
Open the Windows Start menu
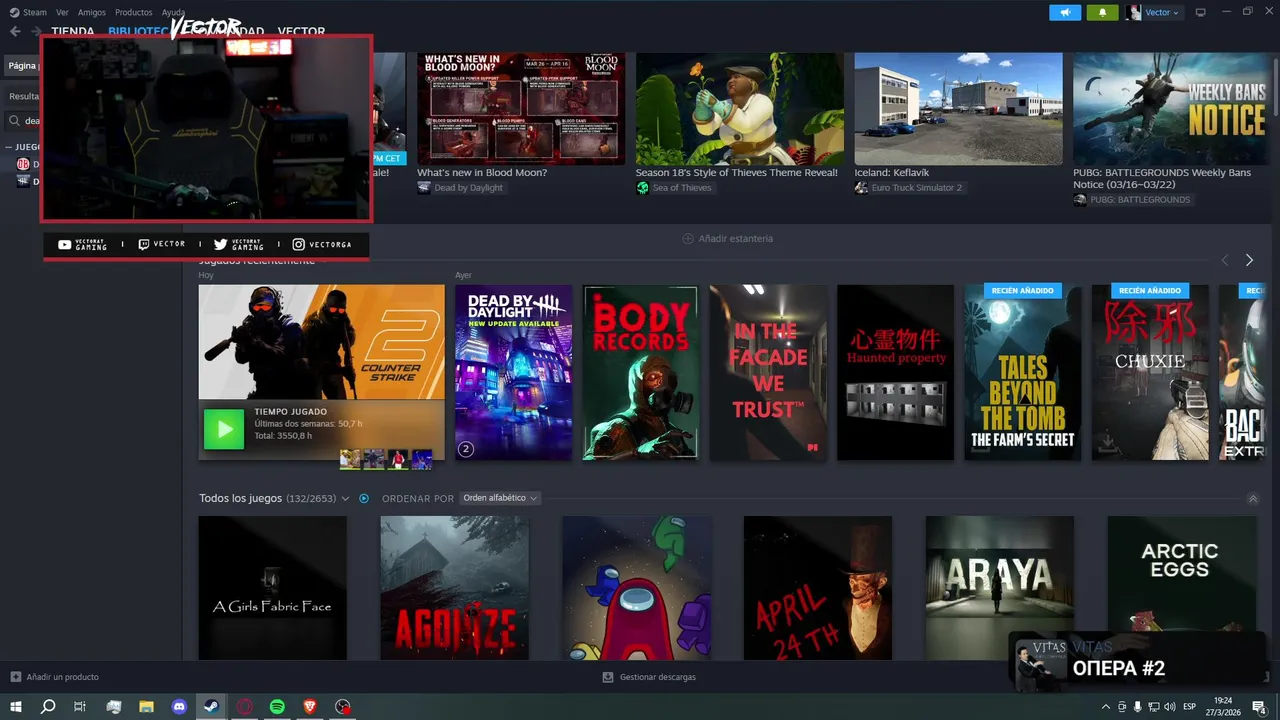point(16,707)
